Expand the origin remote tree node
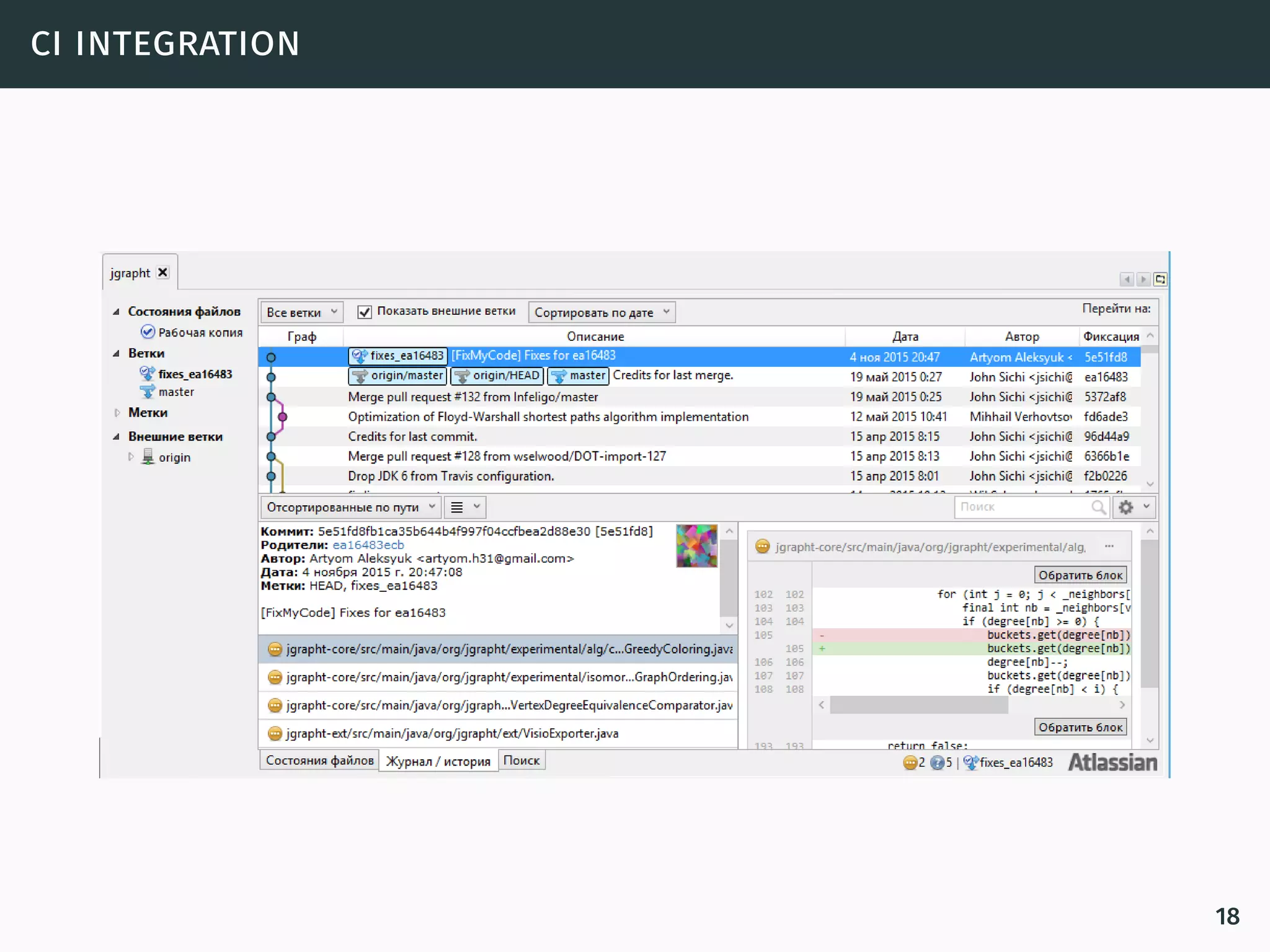Image resolution: width=1270 pixels, height=952 pixels. (x=131, y=457)
